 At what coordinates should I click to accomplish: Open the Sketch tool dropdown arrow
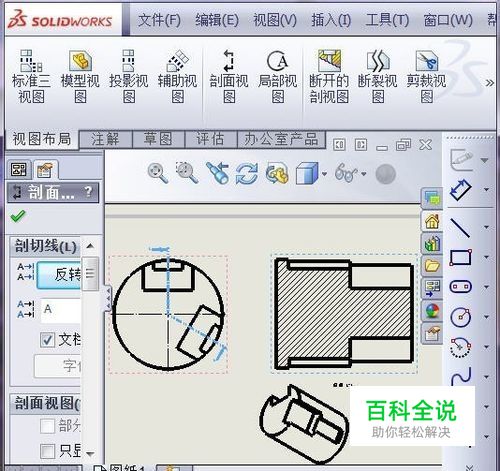point(485,160)
